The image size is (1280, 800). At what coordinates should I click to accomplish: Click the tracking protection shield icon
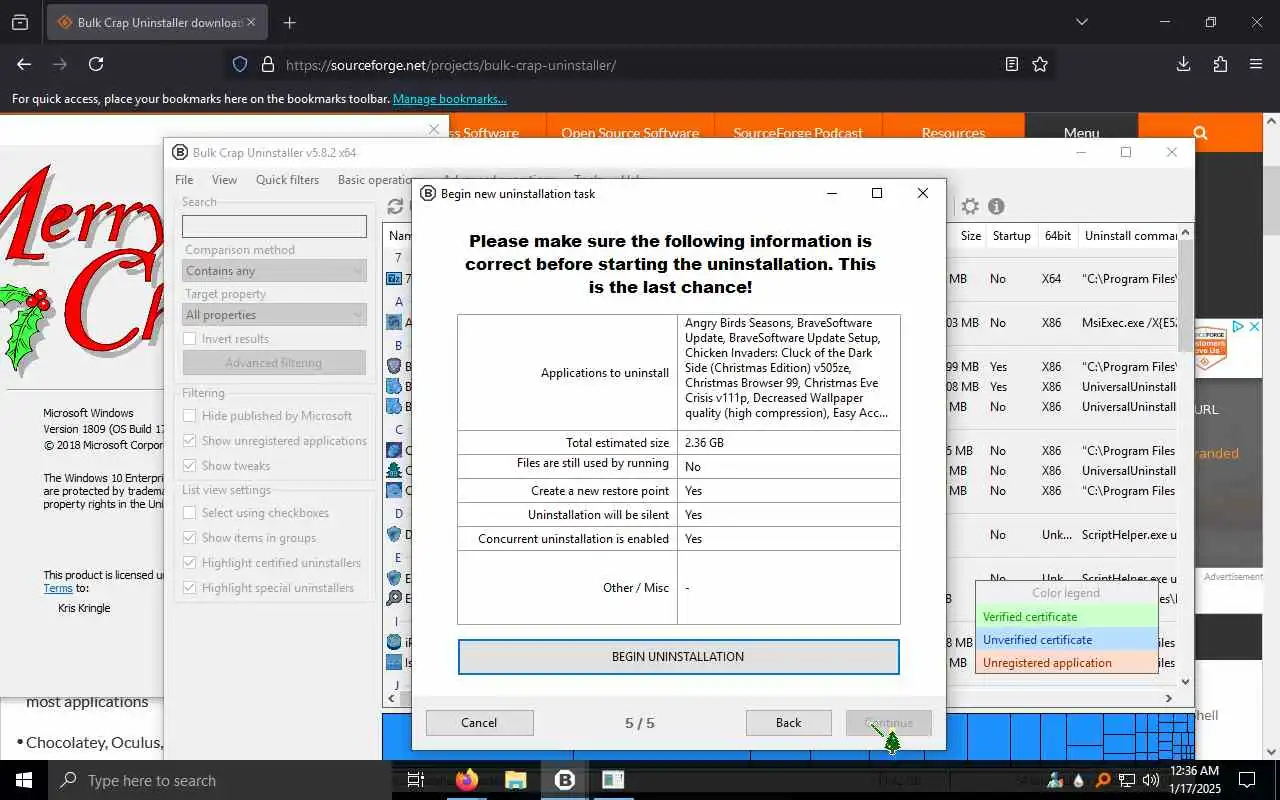(240, 64)
